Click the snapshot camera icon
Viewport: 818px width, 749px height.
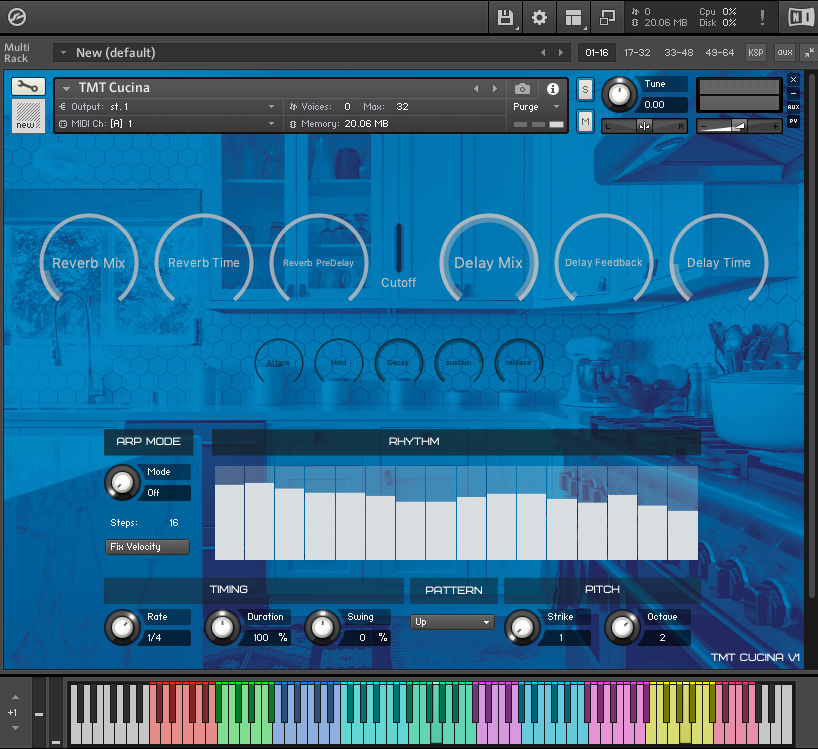click(x=521, y=88)
